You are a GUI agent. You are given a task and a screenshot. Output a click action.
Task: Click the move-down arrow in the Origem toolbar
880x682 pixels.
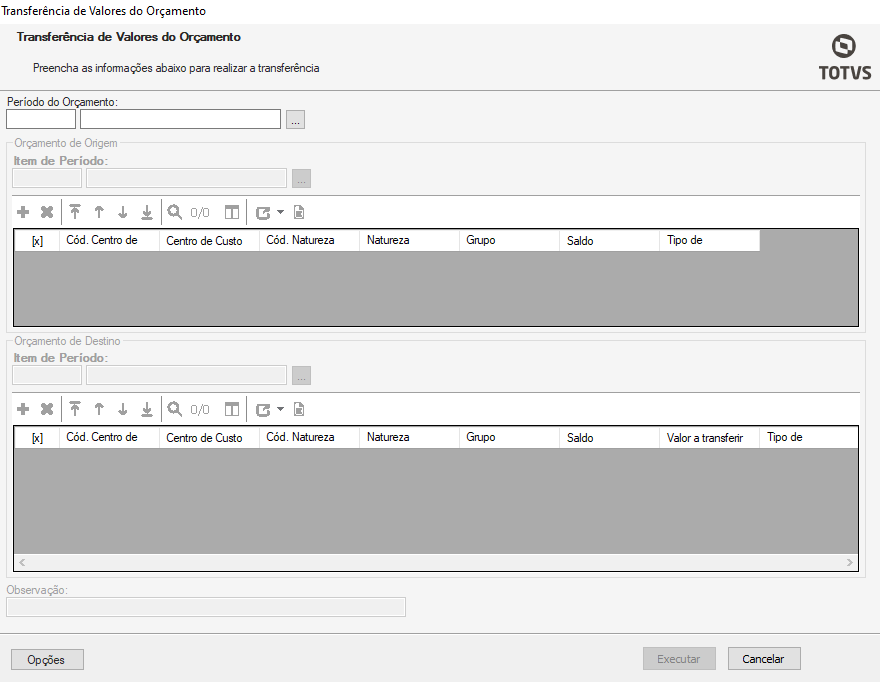[x=123, y=212]
